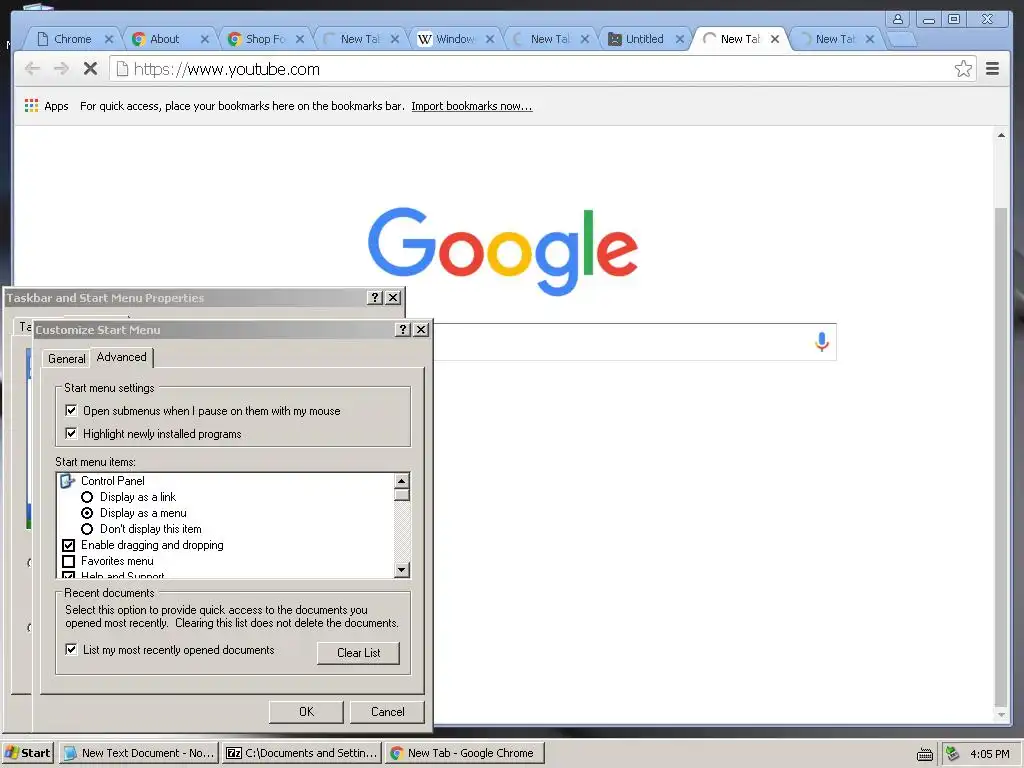The image size is (1024, 768).
Task: Switch to the 'Window' Wikipedia tab
Action: 455,39
